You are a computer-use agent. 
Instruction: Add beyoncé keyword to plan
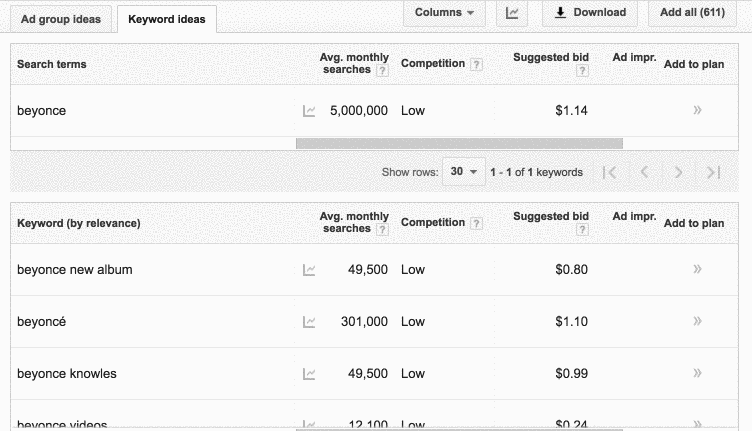[697, 321]
